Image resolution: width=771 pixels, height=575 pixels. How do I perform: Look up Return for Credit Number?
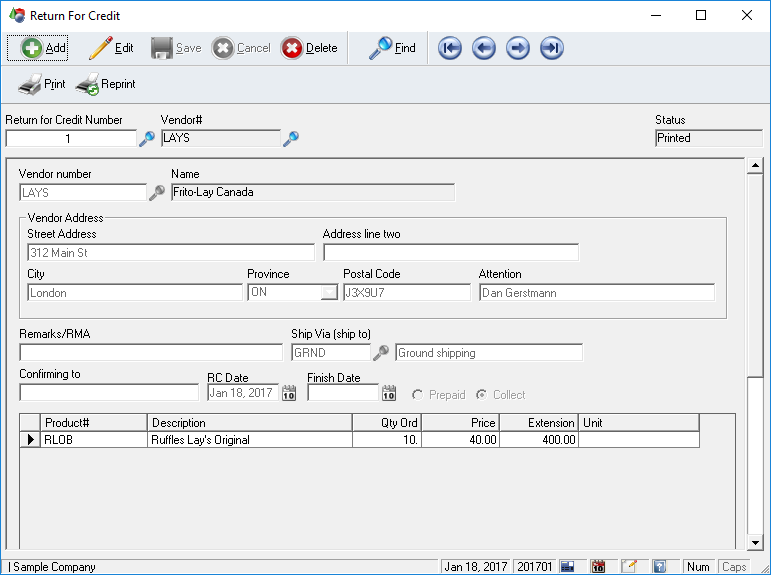click(x=147, y=139)
